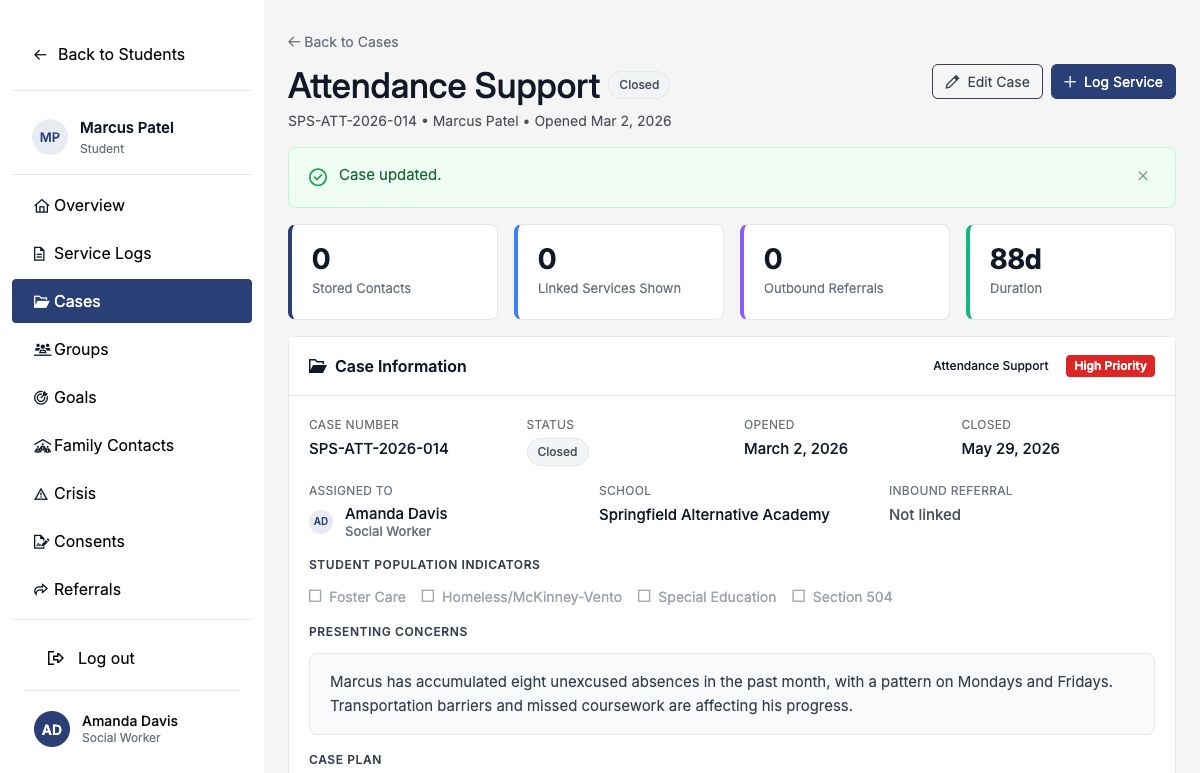Open the Crisis section
This screenshot has height=773, width=1200.
pos(132,494)
